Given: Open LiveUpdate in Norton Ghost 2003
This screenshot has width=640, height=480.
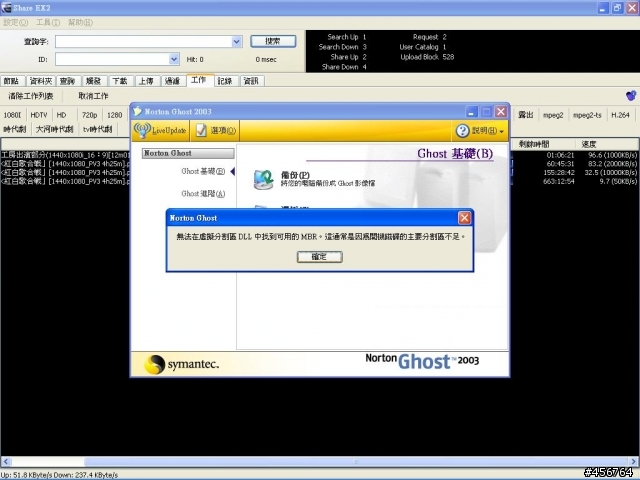Looking at the screenshot, I should pos(160,131).
